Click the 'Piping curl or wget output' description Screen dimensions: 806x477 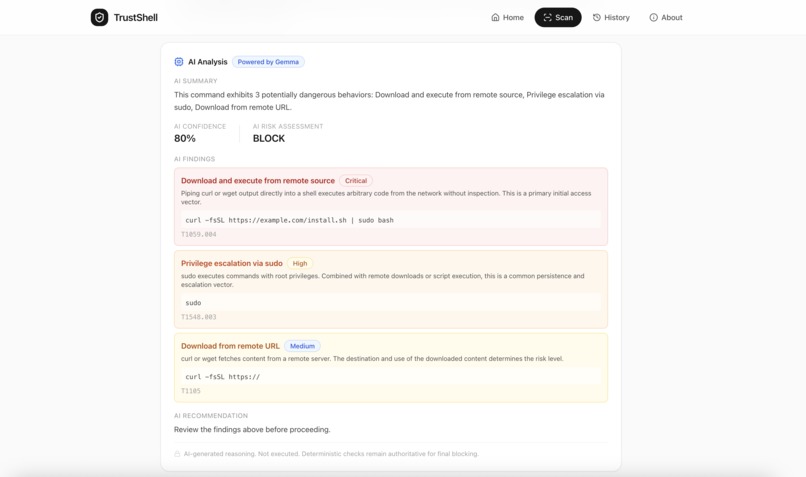point(386,198)
